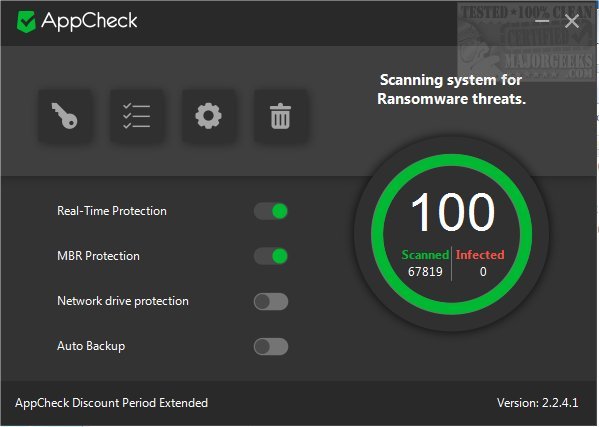Turn off the MBR Protection switch

click(x=271, y=256)
